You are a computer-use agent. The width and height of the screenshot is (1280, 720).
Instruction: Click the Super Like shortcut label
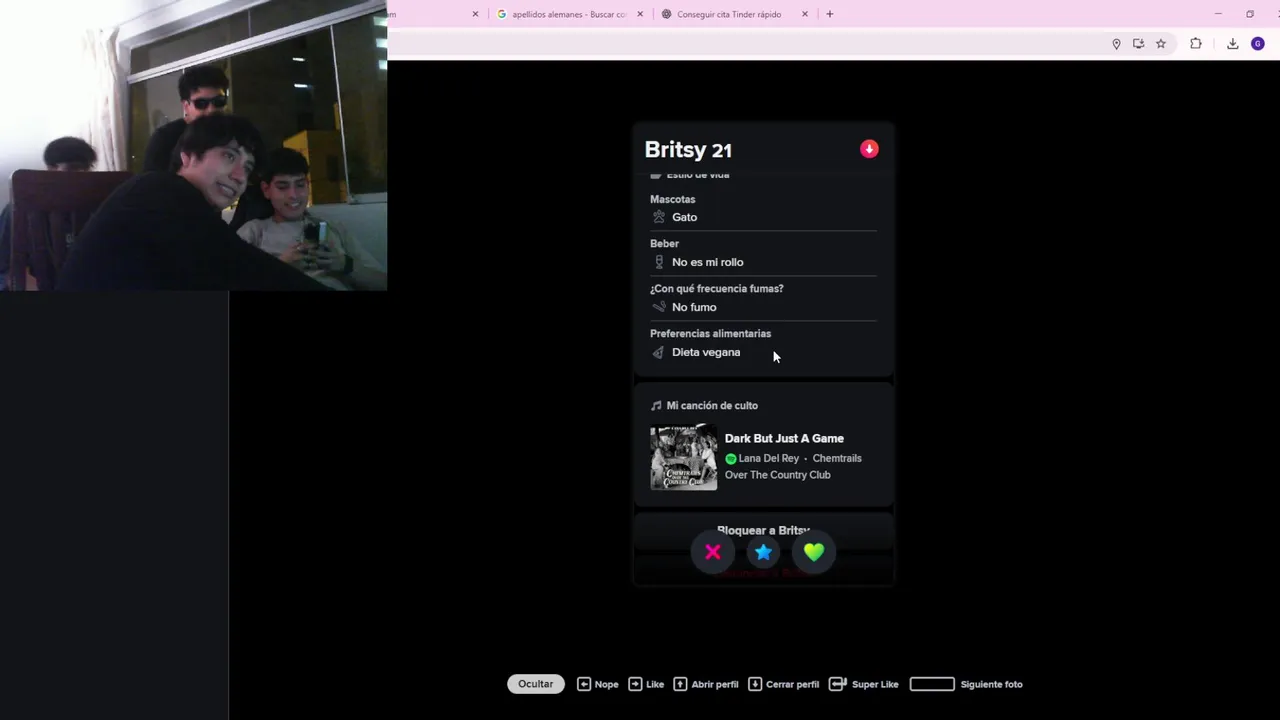click(875, 685)
